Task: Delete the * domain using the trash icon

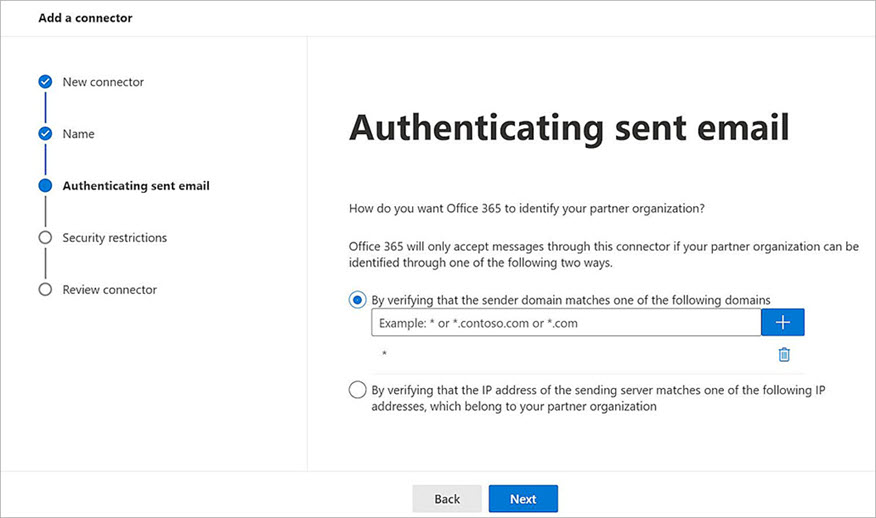Action: pyautogui.click(x=784, y=354)
